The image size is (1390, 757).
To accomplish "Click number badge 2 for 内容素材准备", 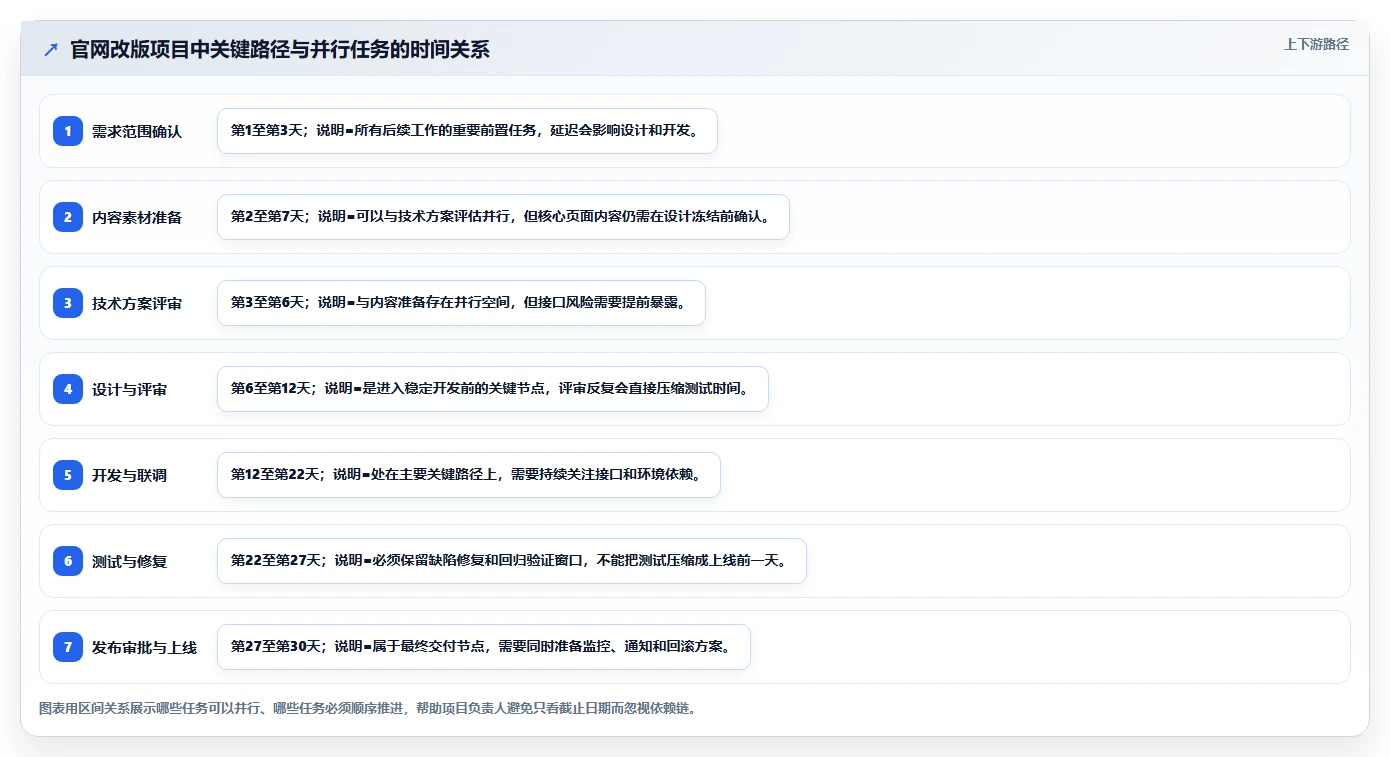I will coord(68,216).
